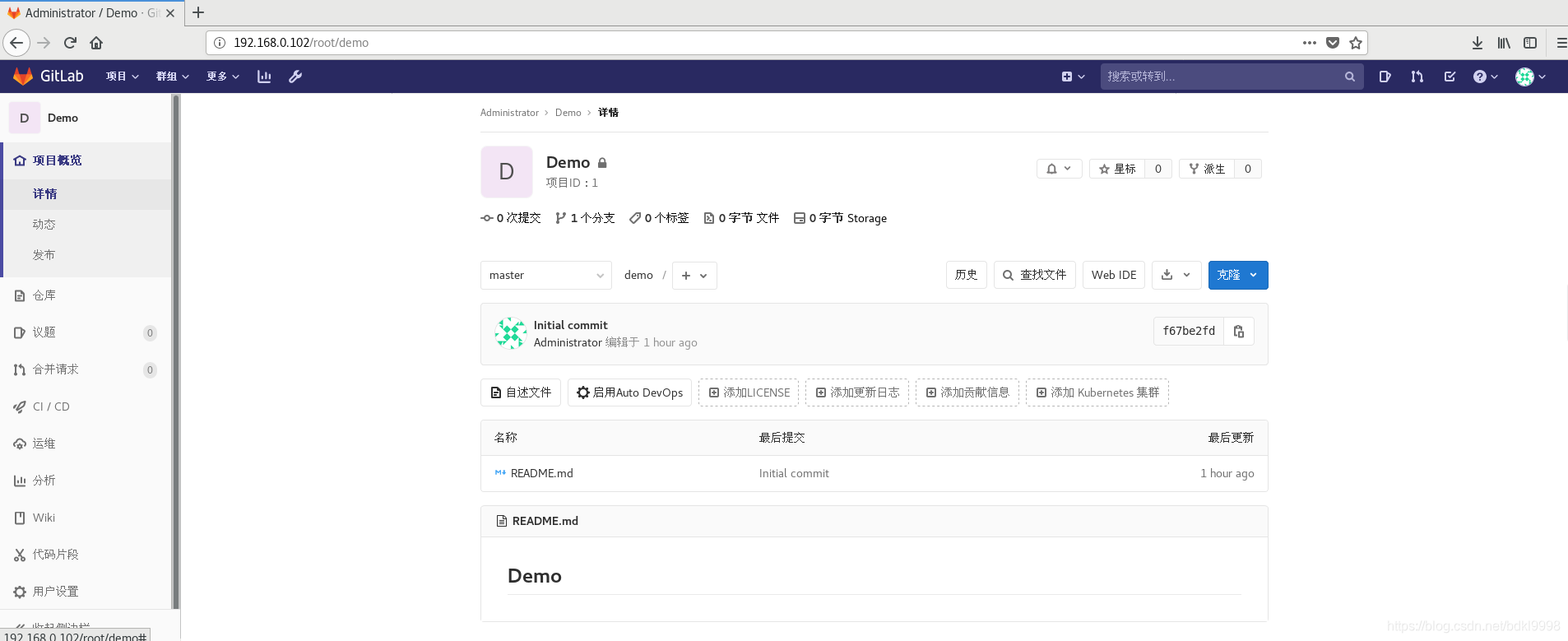
Task: Open the analytics chart icon in navbar
Action: (x=264, y=77)
